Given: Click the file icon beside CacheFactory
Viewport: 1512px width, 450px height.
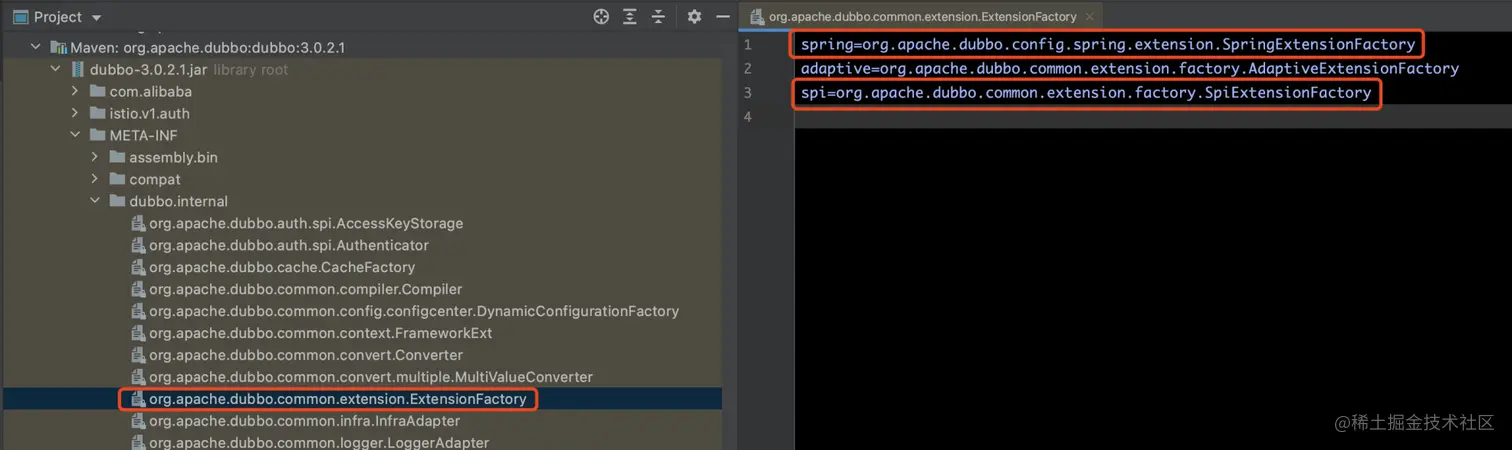Looking at the screenshot, I should point(138,267).
